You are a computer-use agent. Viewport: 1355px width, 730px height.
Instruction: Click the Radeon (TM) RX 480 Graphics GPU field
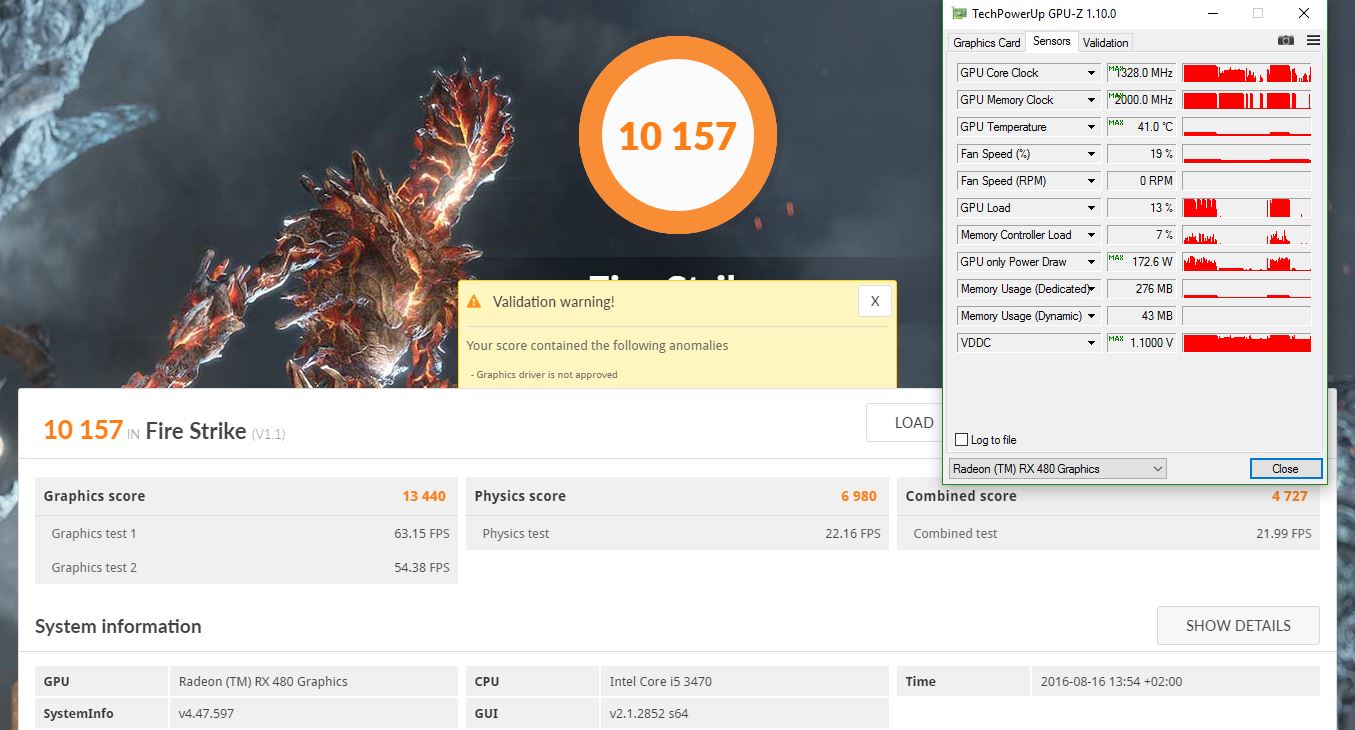click(x=313, y=682)
